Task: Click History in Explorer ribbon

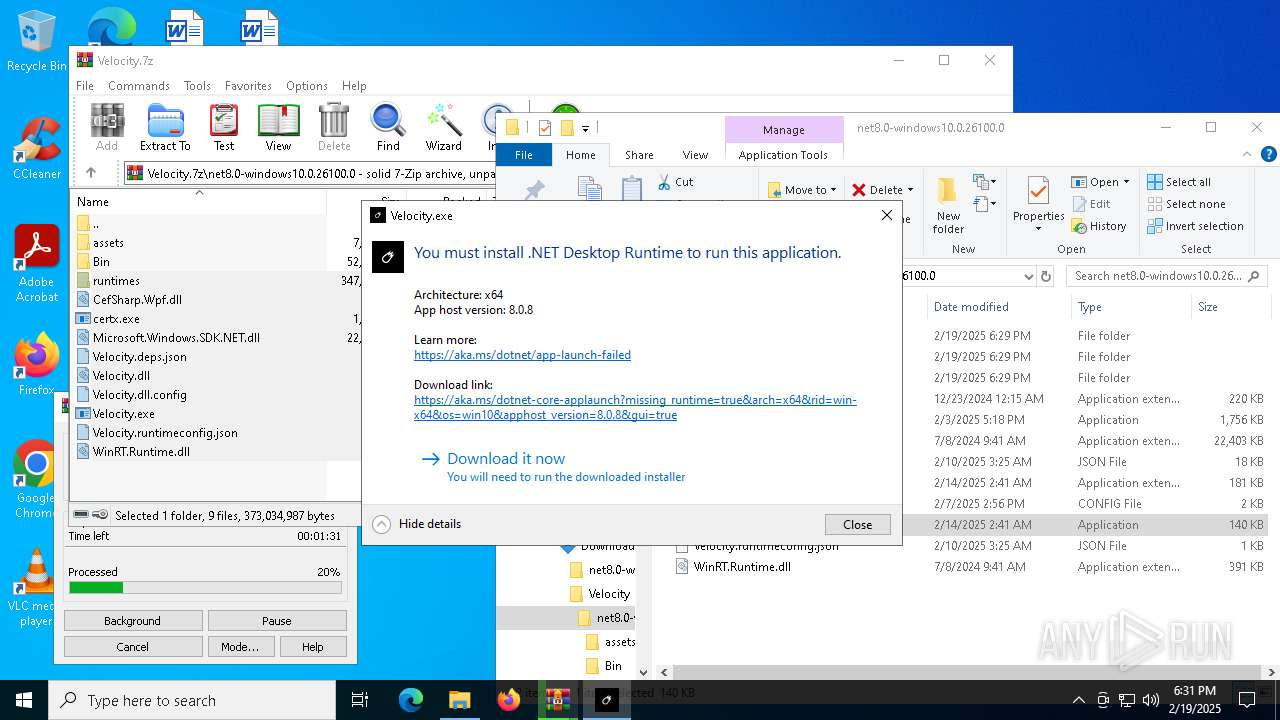Action: point(1099,226)
